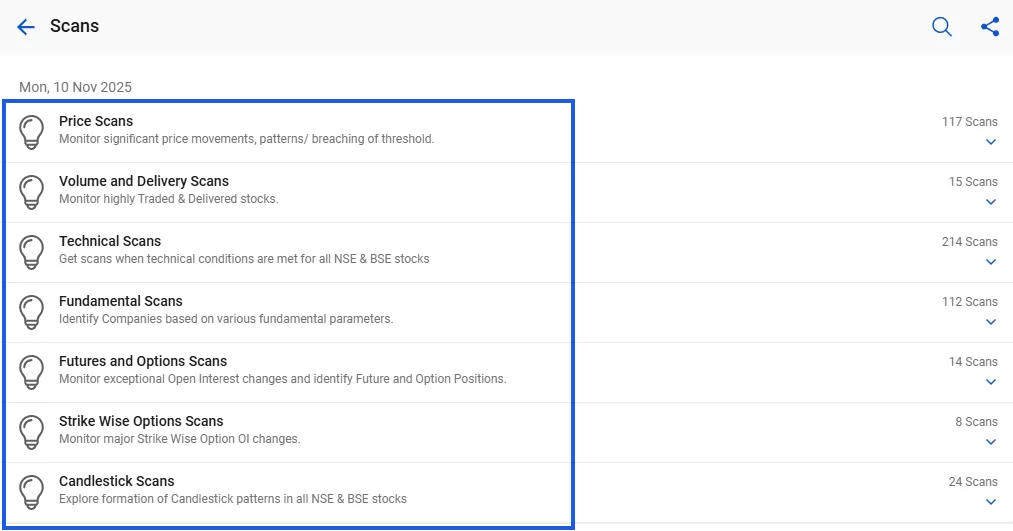Click the Mon, 10 Nov 2025 date
The height and width of the screenshot is (531, 1013).
[75, 88]
